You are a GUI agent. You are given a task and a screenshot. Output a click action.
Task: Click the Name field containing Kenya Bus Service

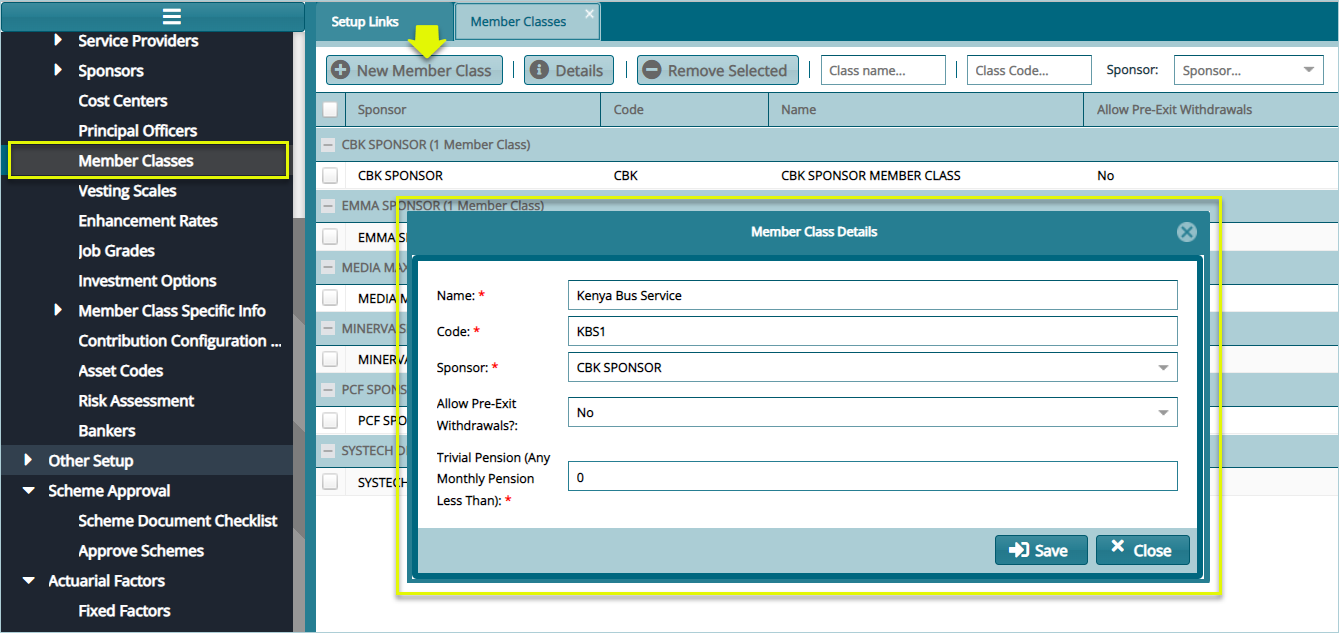pyautogui.click(x=872, y=295)
